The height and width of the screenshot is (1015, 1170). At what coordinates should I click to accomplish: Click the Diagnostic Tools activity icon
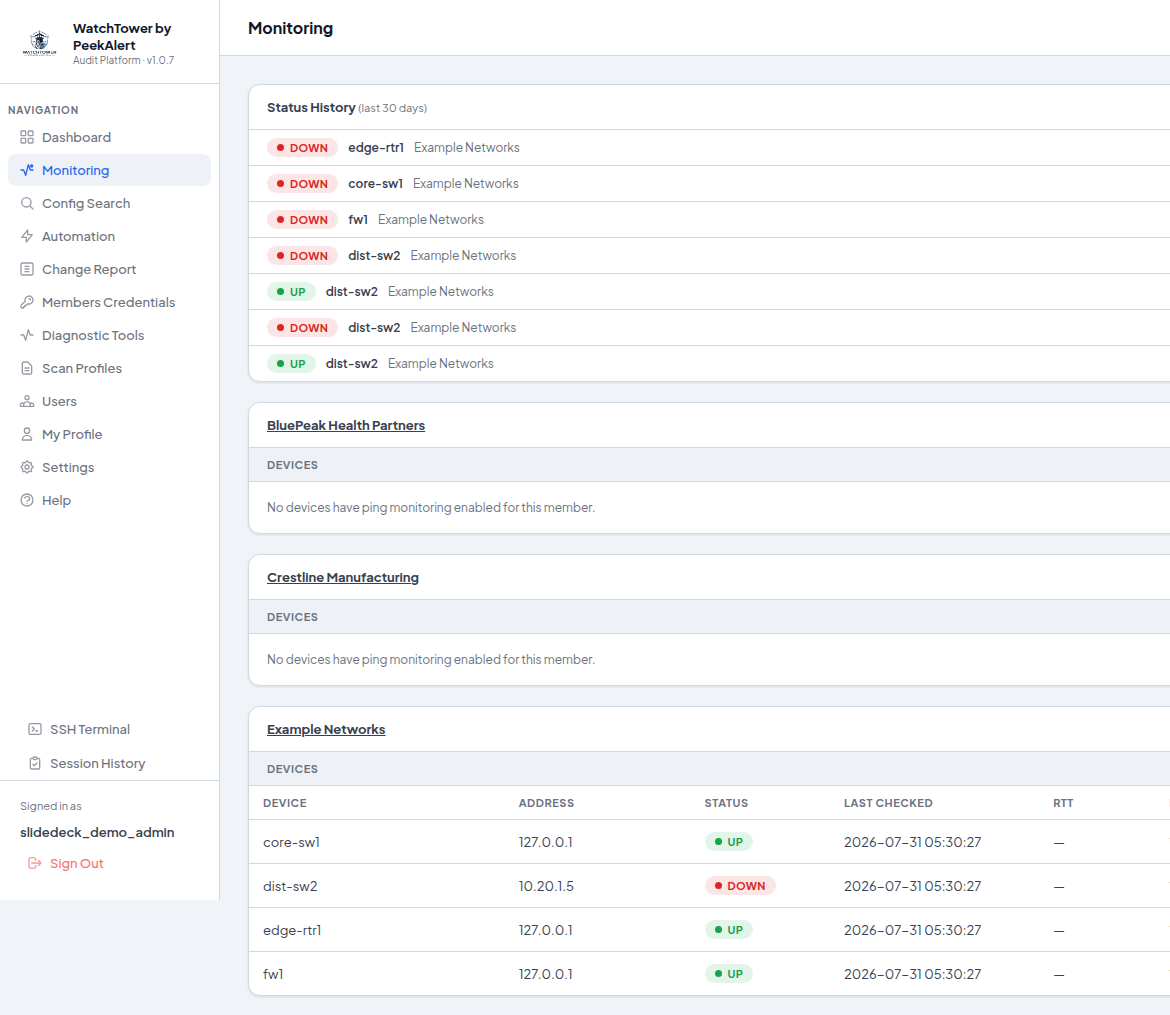[x=27, y=335]
